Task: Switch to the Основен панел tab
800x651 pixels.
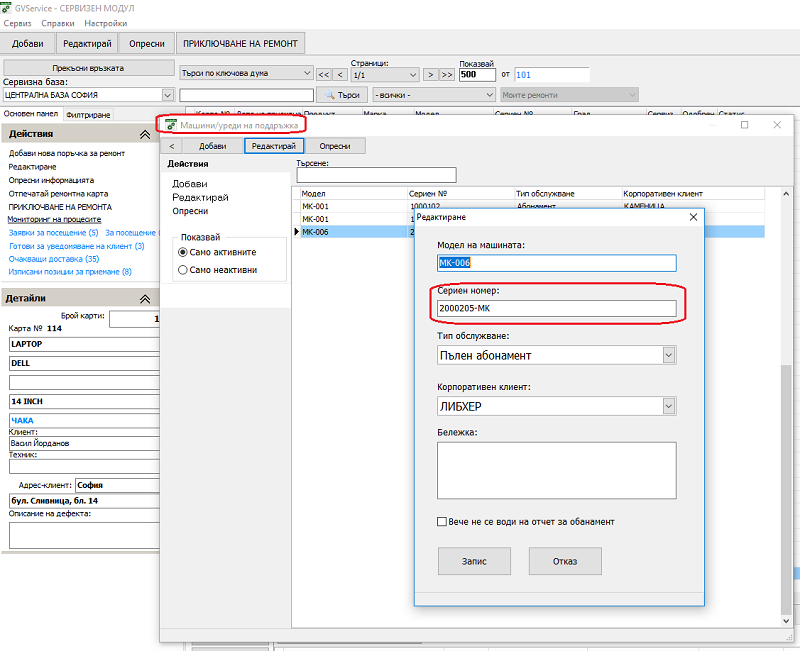Action: 31,114
